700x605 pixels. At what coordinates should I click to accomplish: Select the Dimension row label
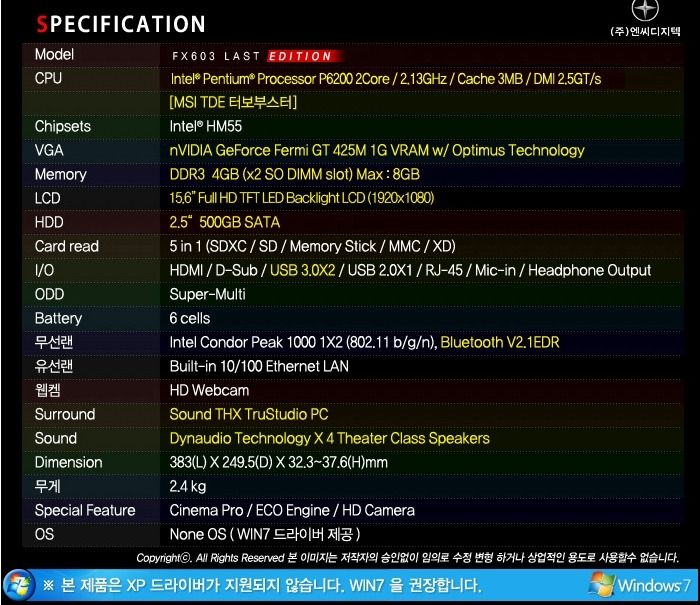click(68, 463)
